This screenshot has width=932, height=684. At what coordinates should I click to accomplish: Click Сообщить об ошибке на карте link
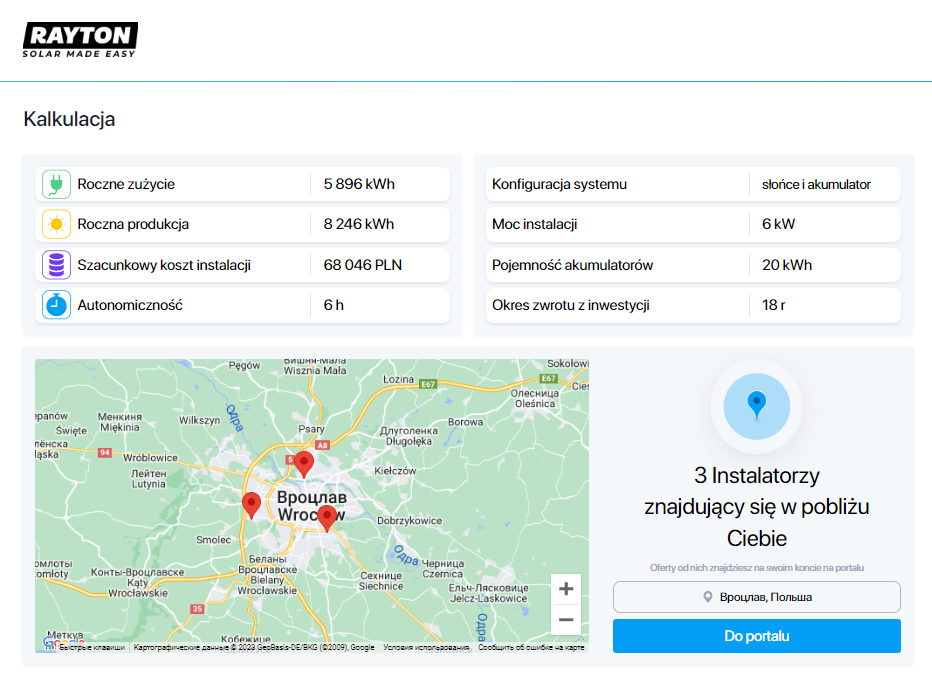tap(530, 648)
